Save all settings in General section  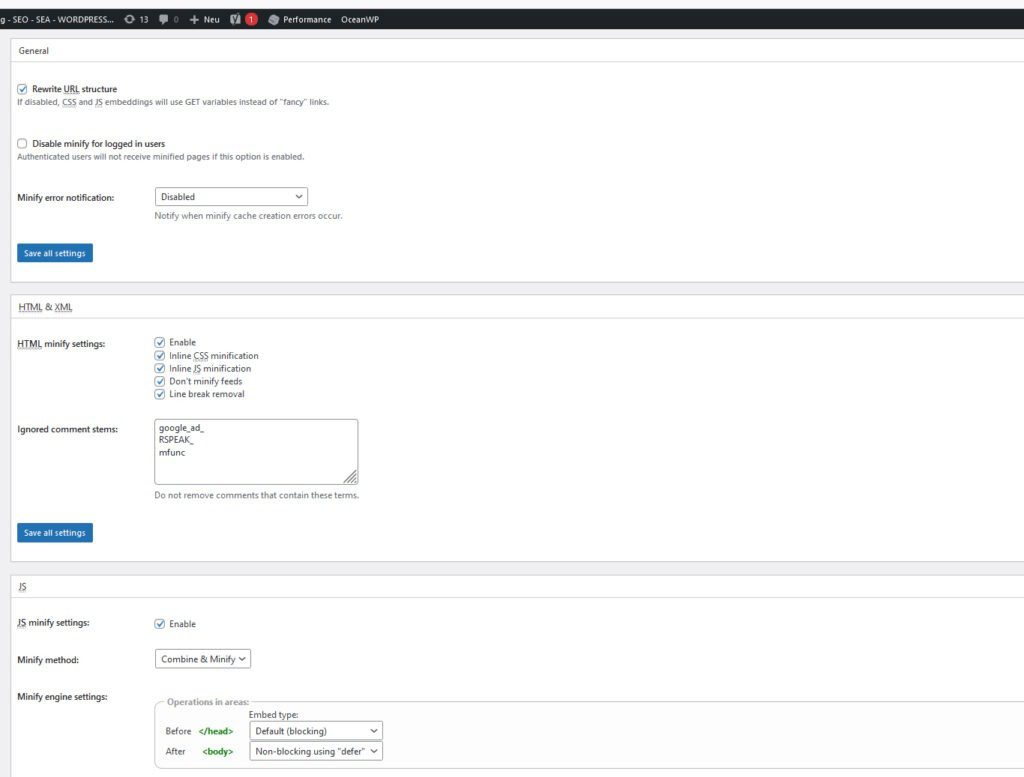tap(55, 253)
